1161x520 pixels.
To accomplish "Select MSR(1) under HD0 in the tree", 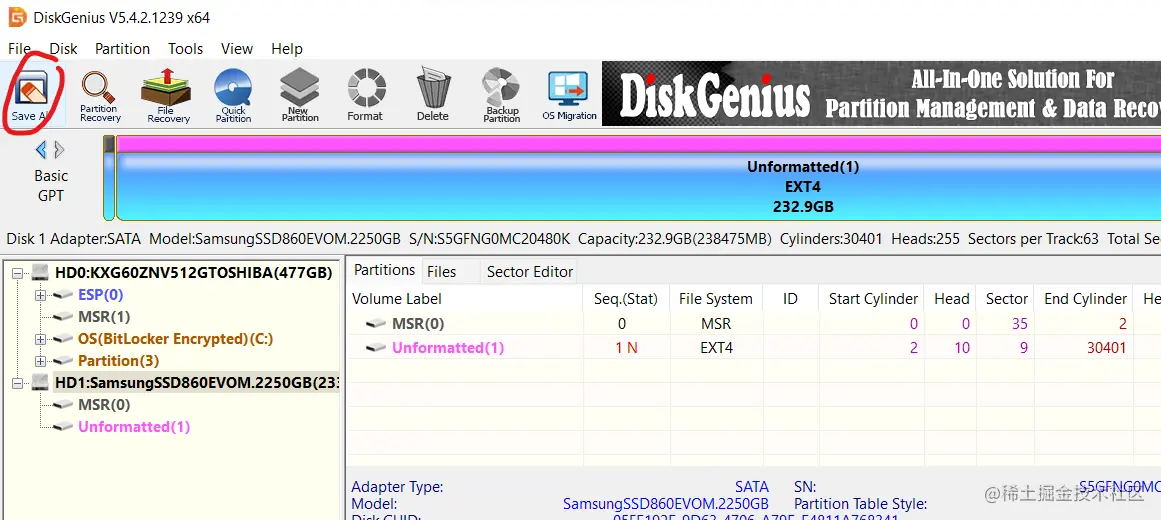I will point(104,317).
